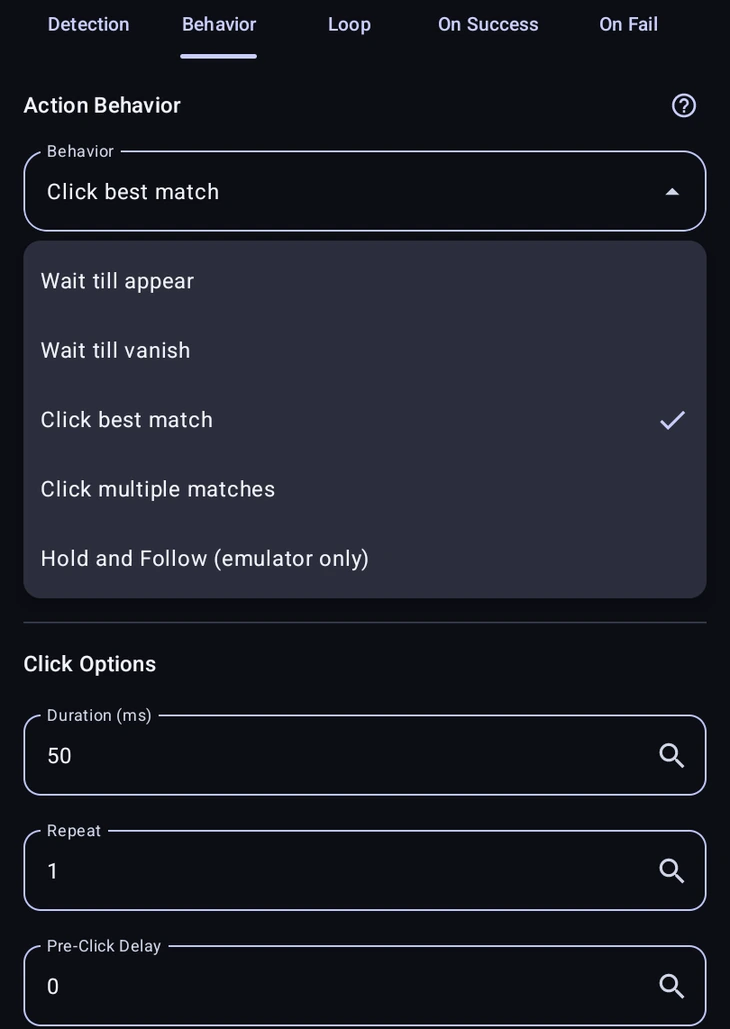Click the checkmark beside Click best match
The width and height of the screenshot is (730, 1029).
pos(672,420)
